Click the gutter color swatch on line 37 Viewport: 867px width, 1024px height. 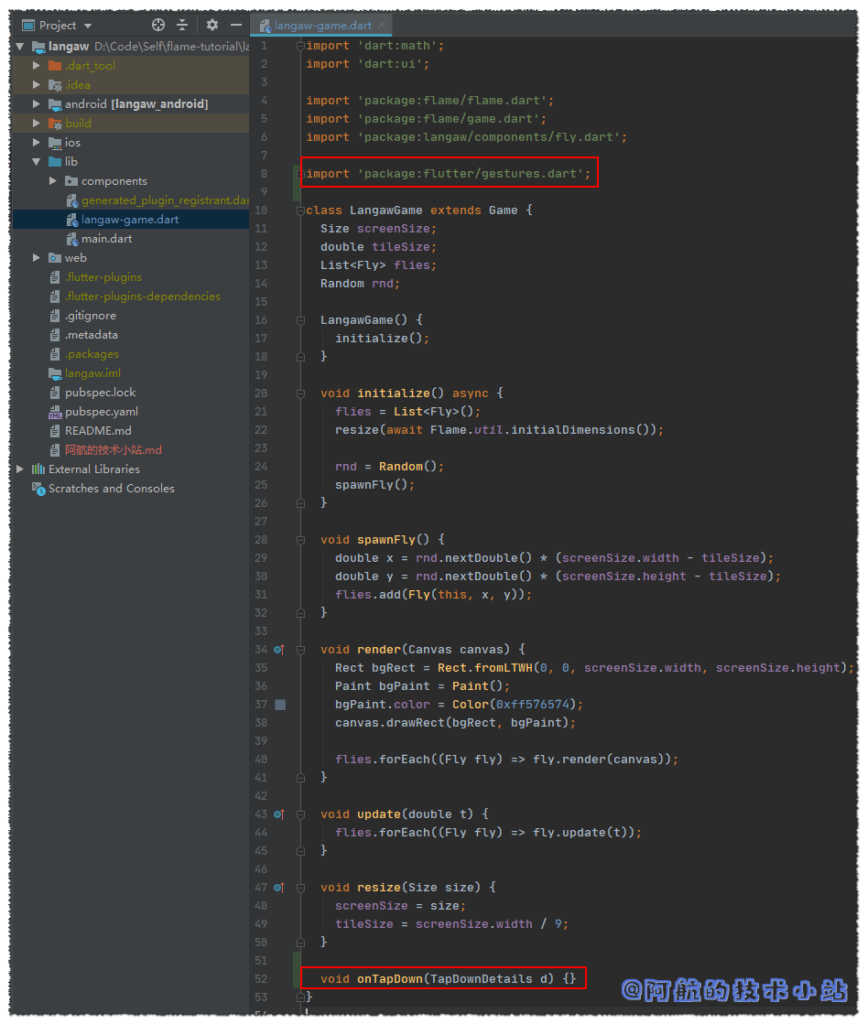[x=280, y=705]
